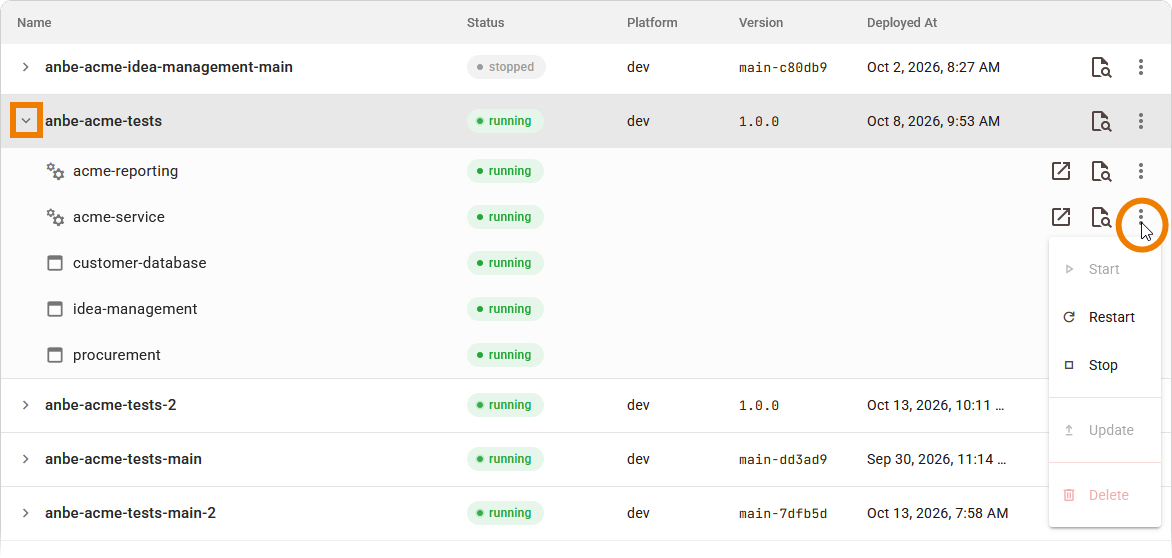Click the Platform column header
Screen dimensions: 1172x558
653,23
